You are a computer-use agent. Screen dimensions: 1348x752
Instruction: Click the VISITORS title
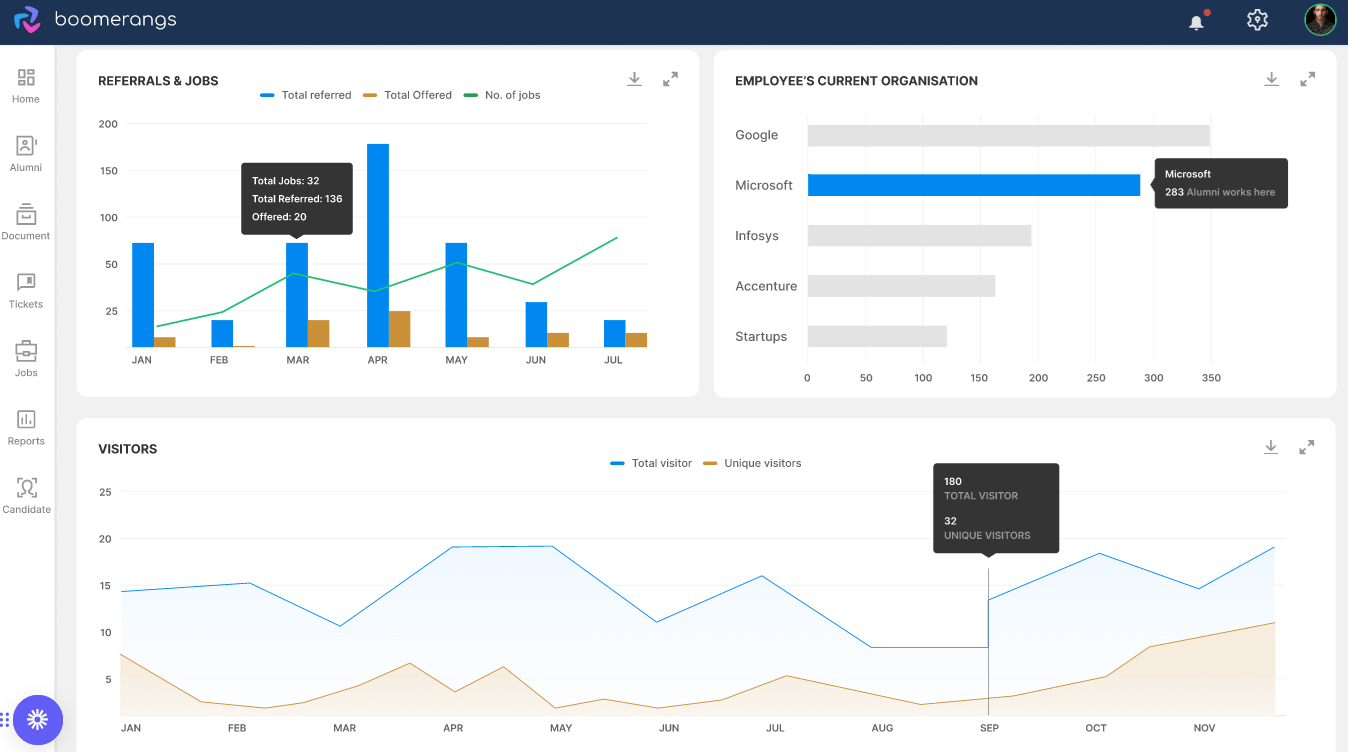coord(128,449)
